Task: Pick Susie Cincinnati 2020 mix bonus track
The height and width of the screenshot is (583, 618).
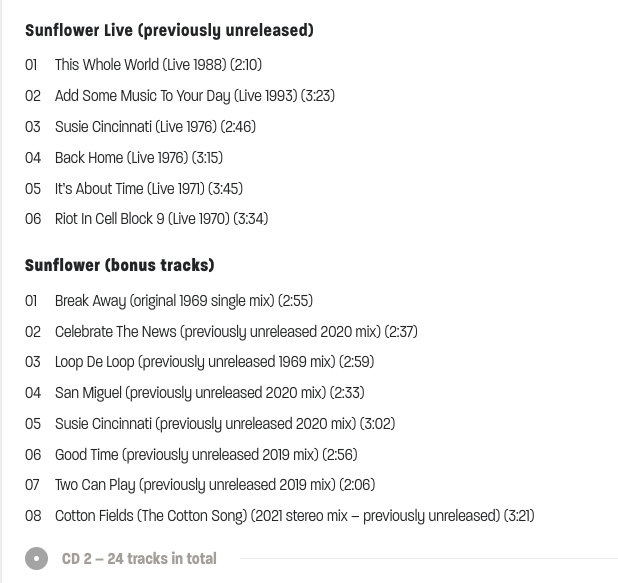Action: click(x=225, y=424)
